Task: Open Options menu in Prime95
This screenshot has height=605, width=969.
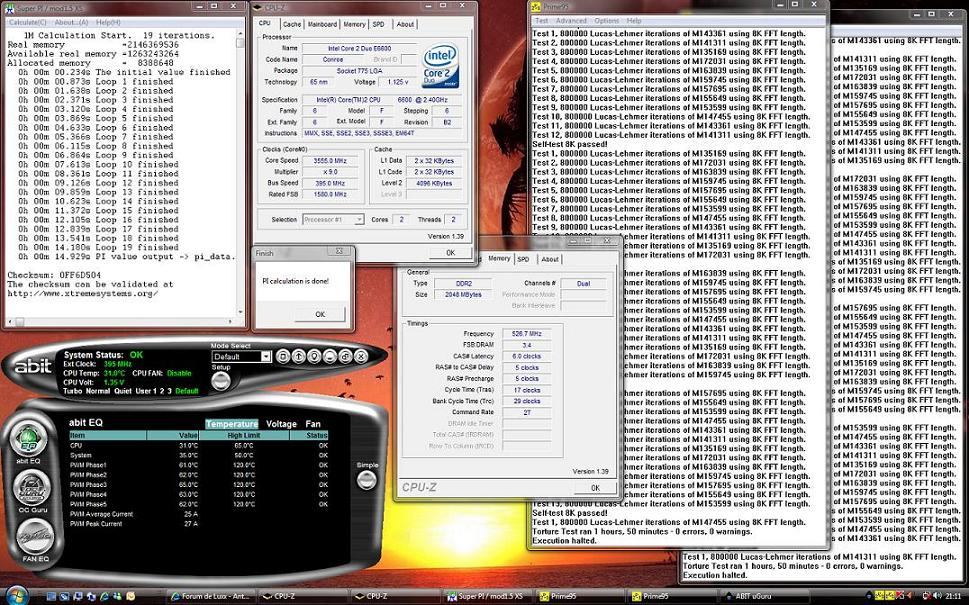Action: 606,21
